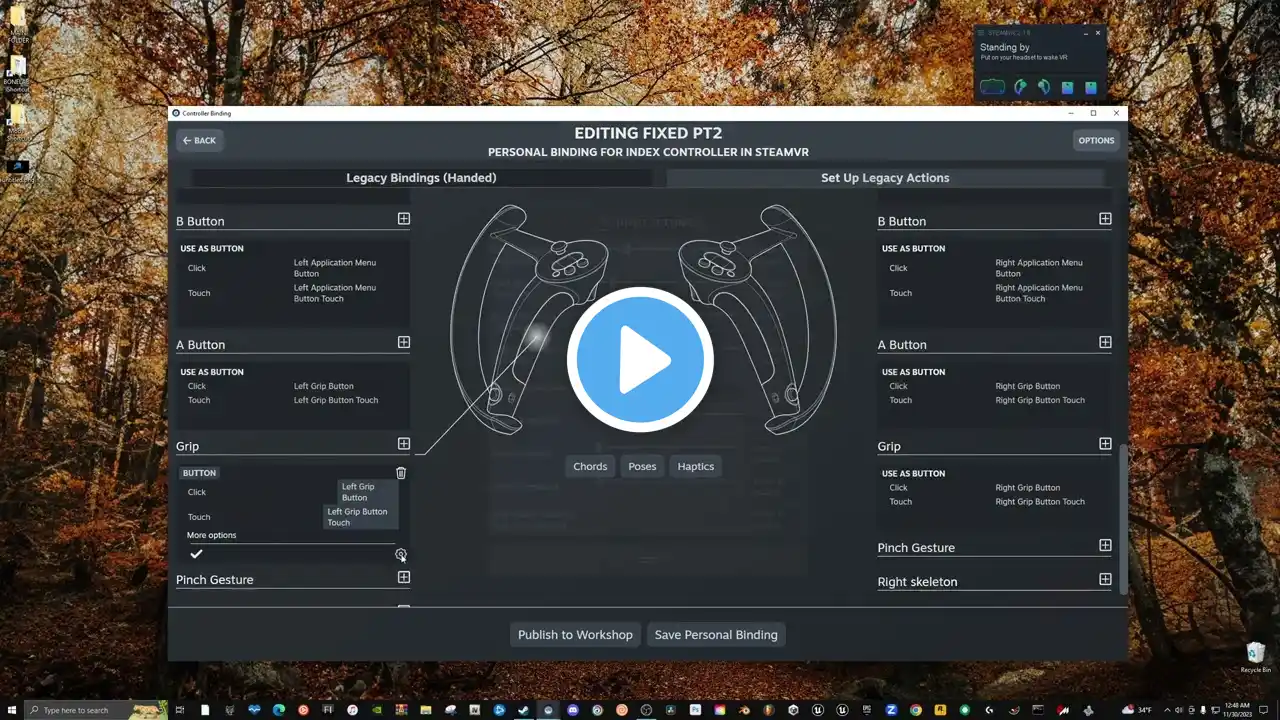Open the Options button
Image resolution: width=1280 pixels, height=720 pixels.
tap(1096, 140)
